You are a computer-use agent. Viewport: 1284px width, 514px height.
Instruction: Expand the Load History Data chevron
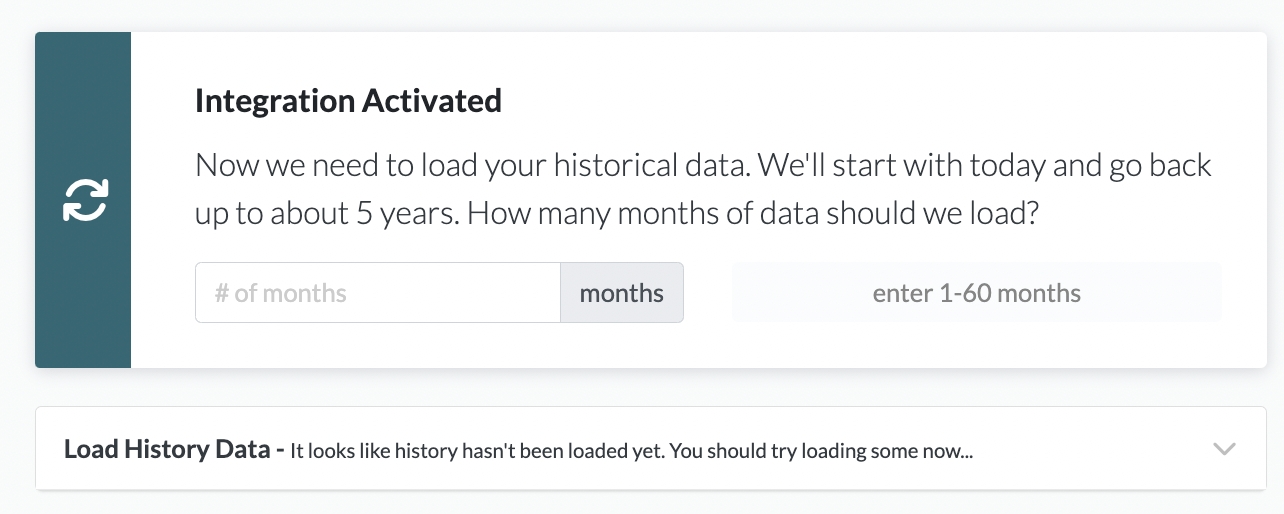point(1224,449)
